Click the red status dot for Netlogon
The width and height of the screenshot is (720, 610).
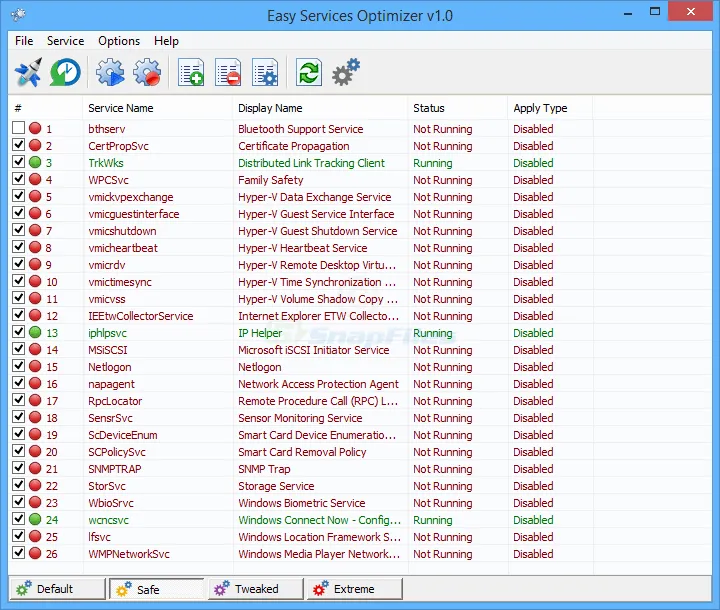click(x=35, y=366)
